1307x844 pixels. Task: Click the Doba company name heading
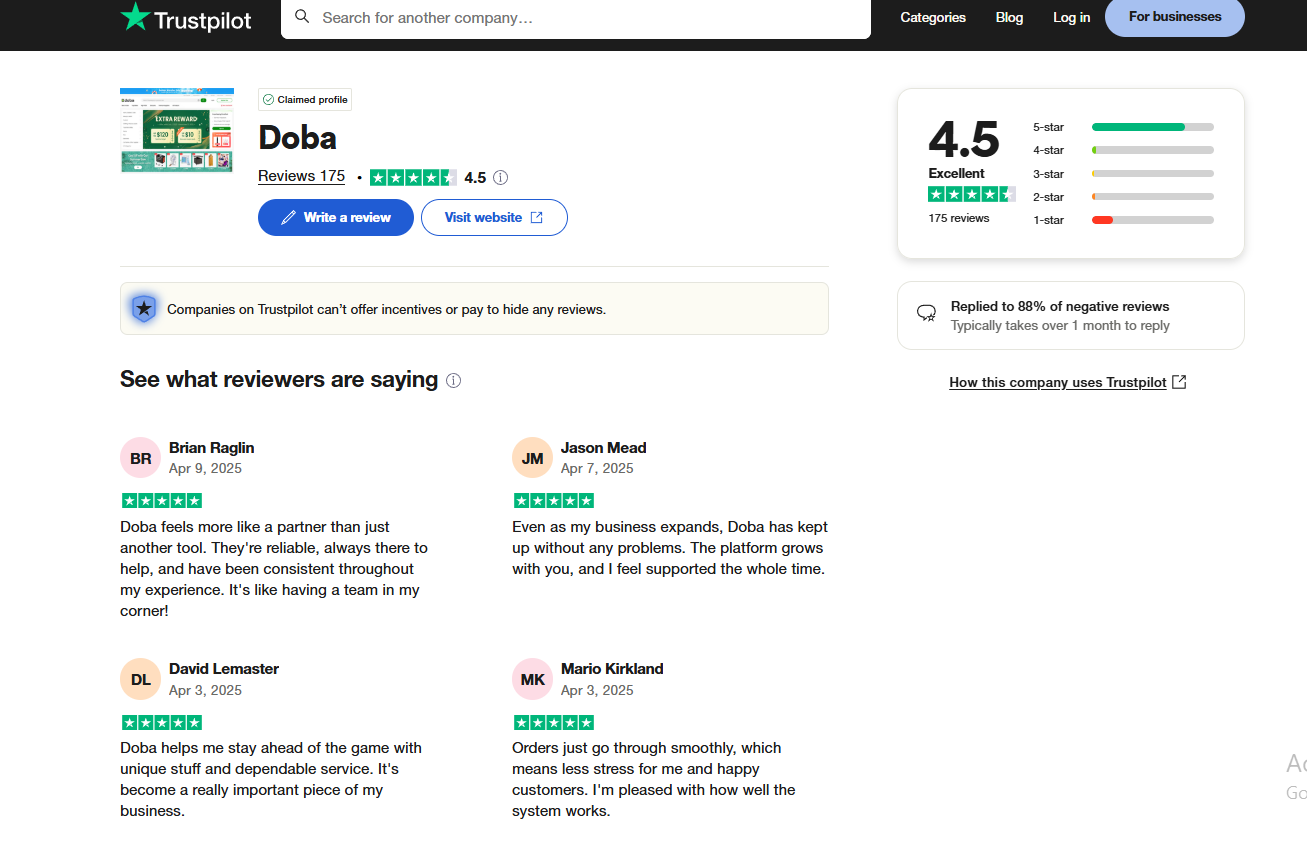(x=297, y=138)
